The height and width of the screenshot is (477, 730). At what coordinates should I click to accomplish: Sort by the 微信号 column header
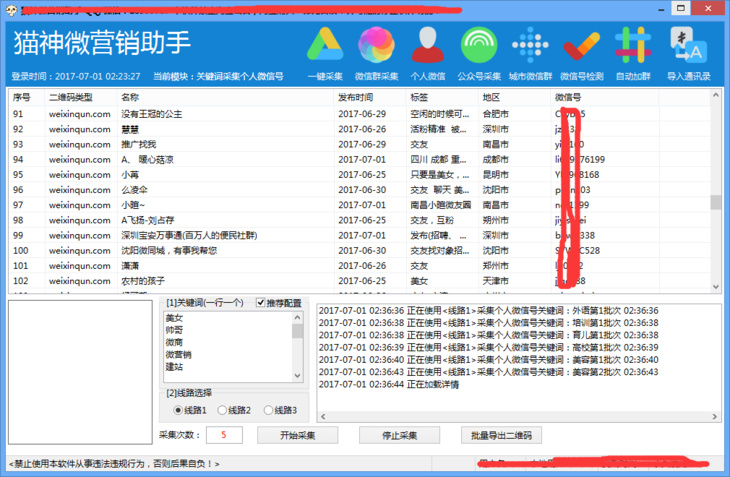[605, 97]
